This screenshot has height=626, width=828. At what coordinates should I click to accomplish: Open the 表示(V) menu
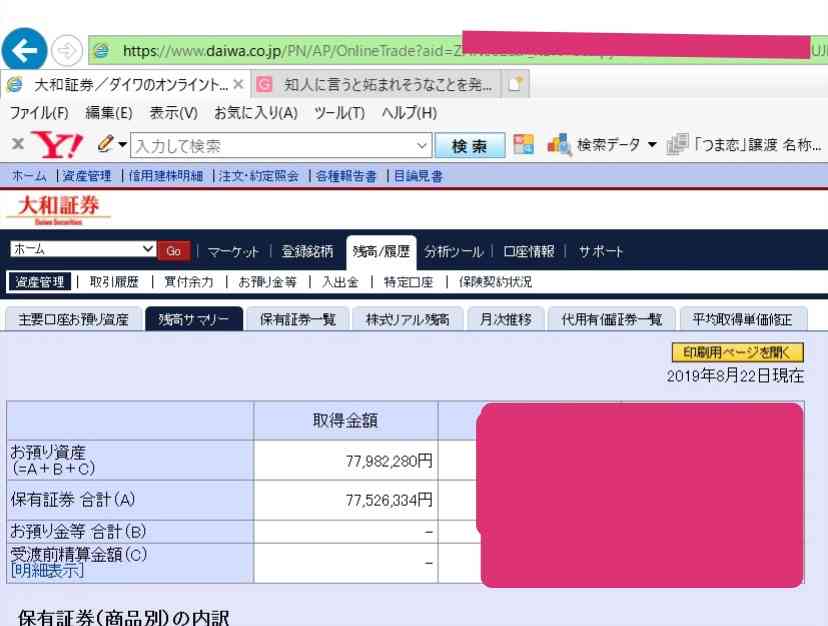(x=173, y=113)
